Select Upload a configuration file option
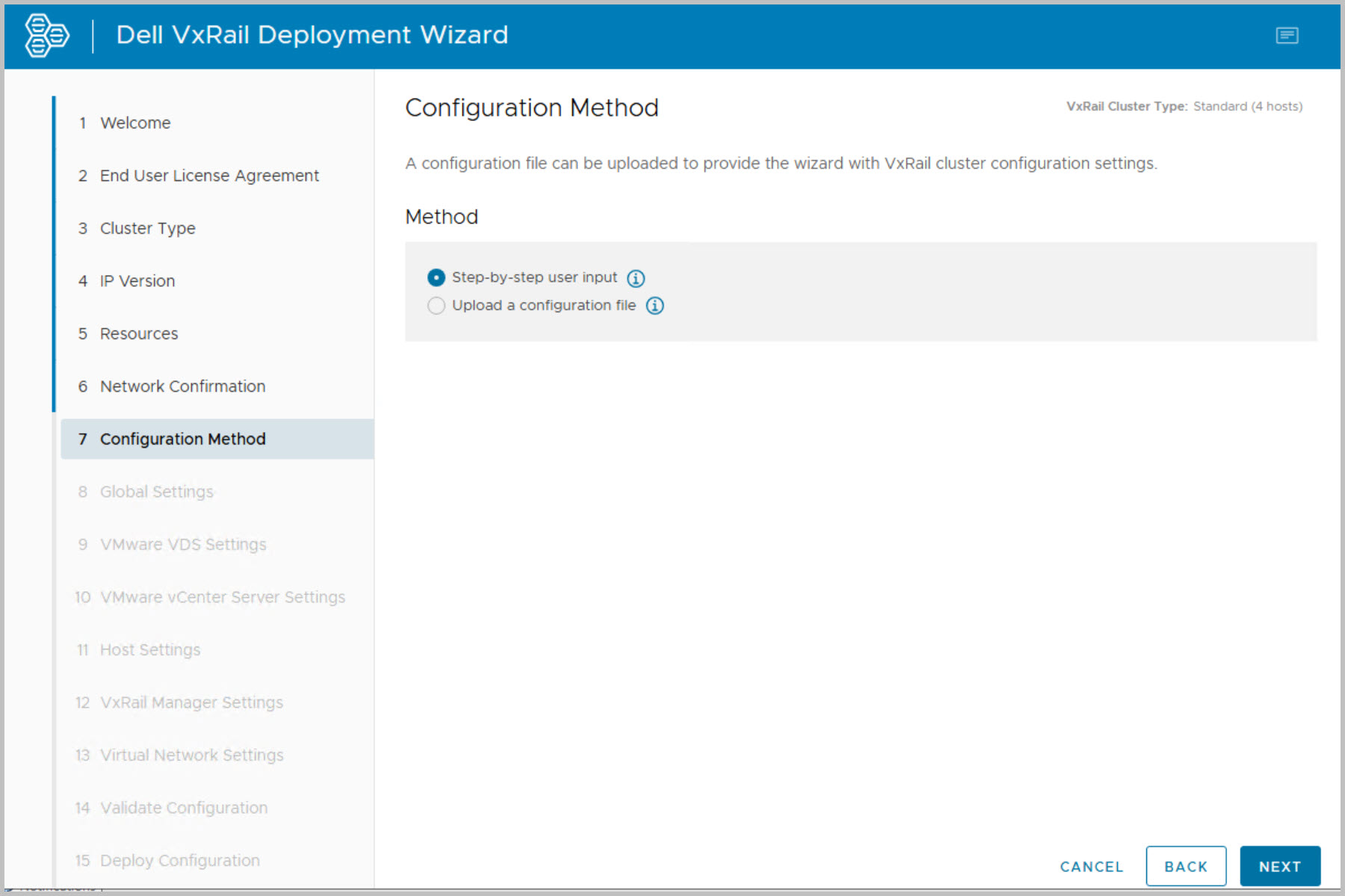The image size is (1345, 896). tap(436, 306)
